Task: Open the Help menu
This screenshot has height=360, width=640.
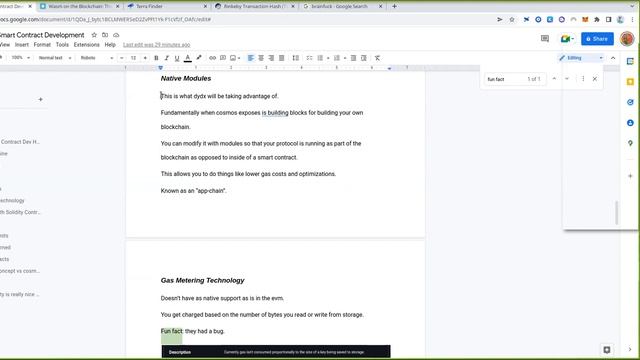Action: [110, 44]
